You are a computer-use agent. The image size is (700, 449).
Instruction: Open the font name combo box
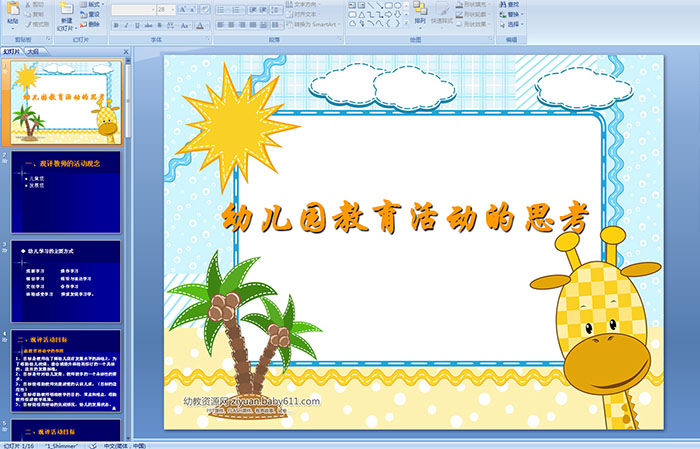(133, 10)
